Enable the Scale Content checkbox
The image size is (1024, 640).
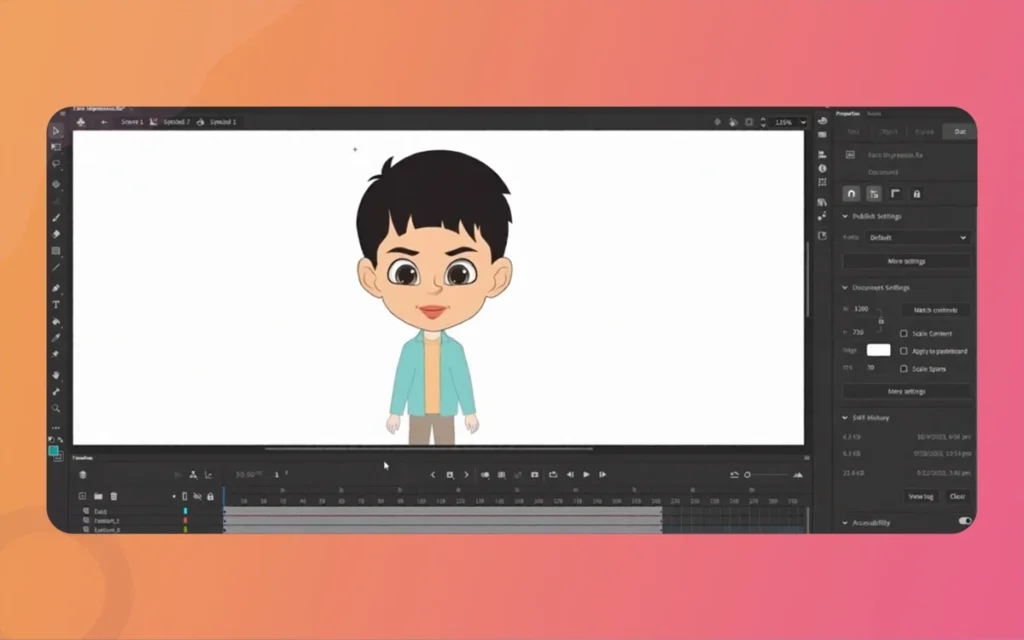tap(903, 333)
